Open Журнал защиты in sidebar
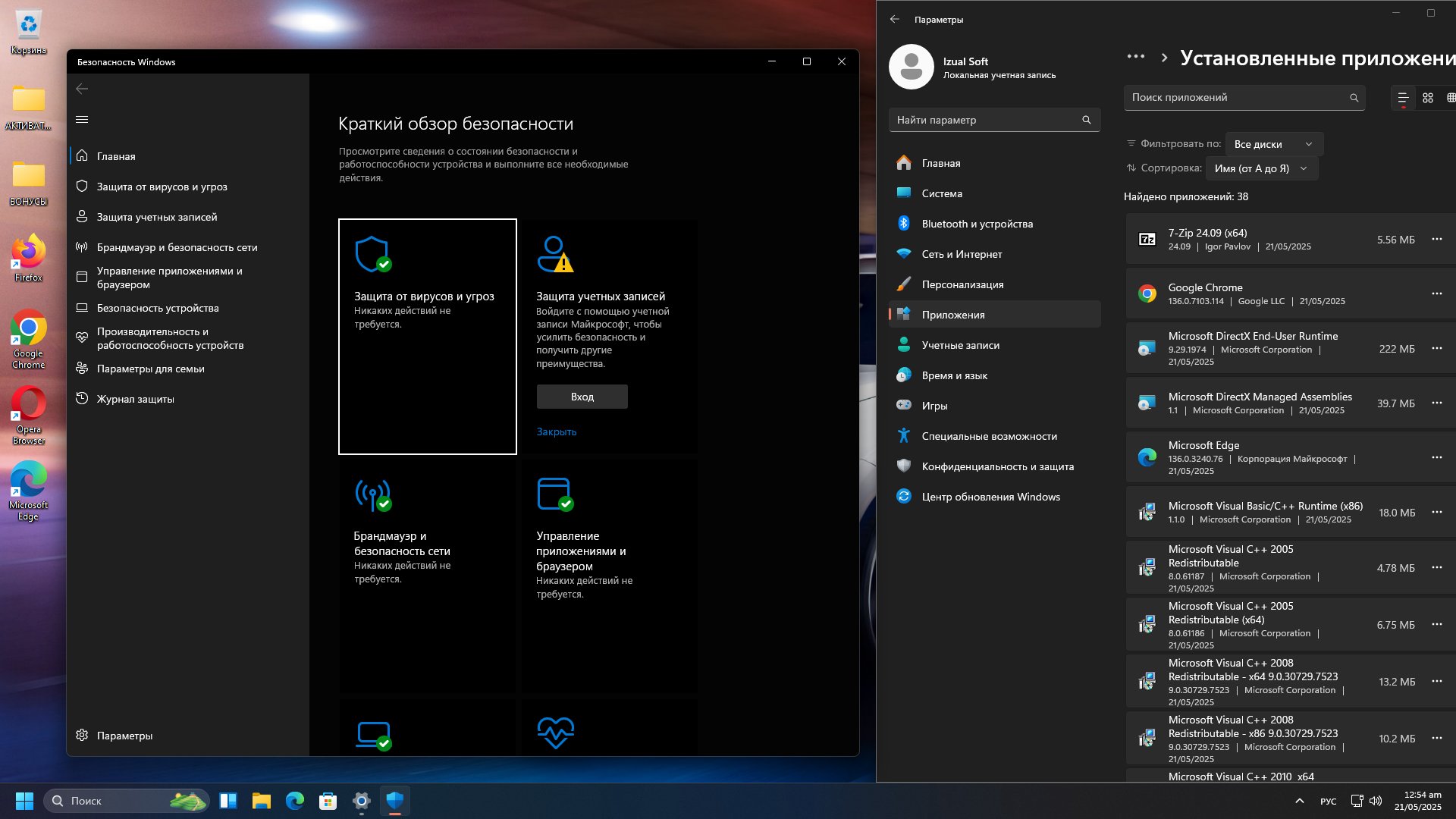Image resolution: width=1456 pixels, height=819 pixels. 188,399
